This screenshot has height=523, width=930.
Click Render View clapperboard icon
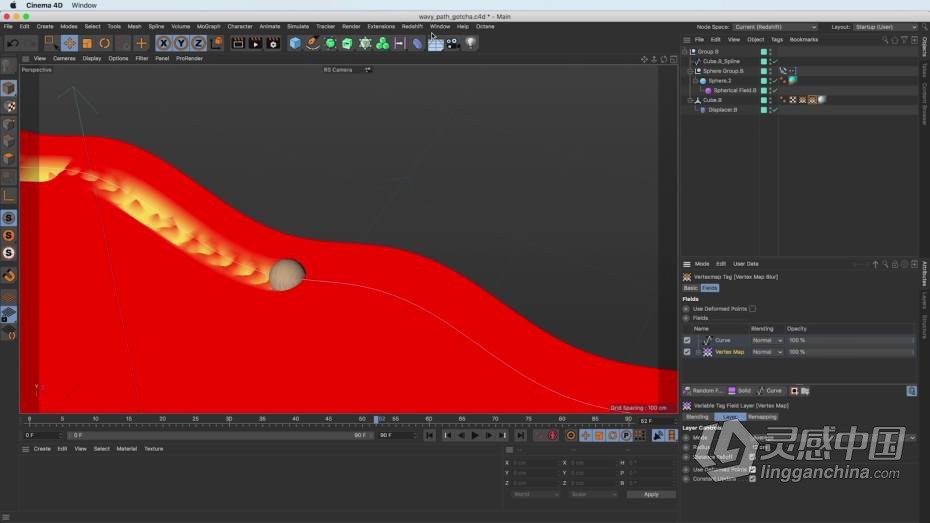click(238, 43)
